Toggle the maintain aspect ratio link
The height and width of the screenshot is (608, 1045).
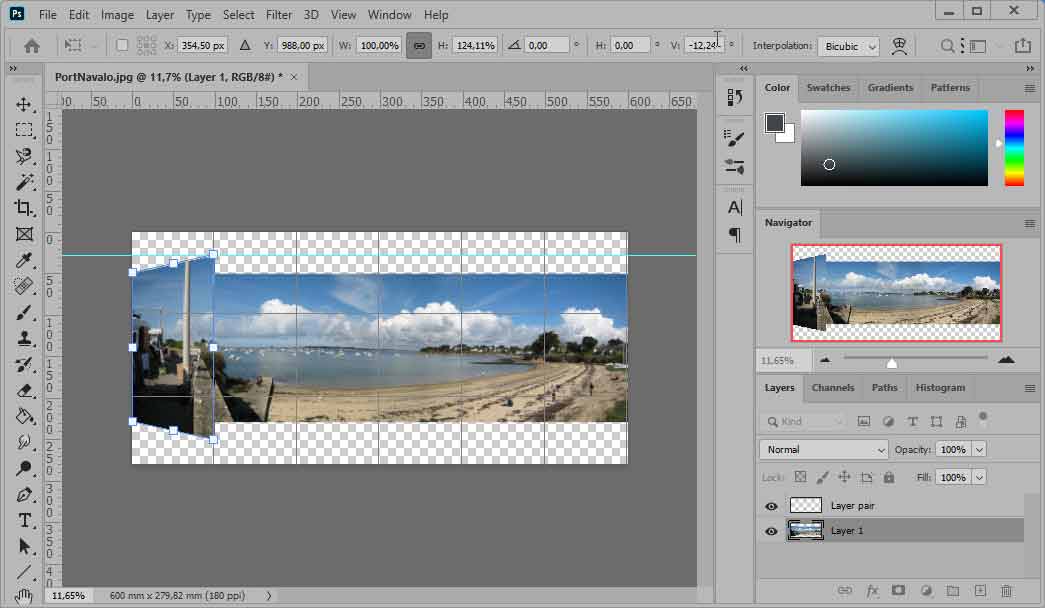(x=419, y=46)
